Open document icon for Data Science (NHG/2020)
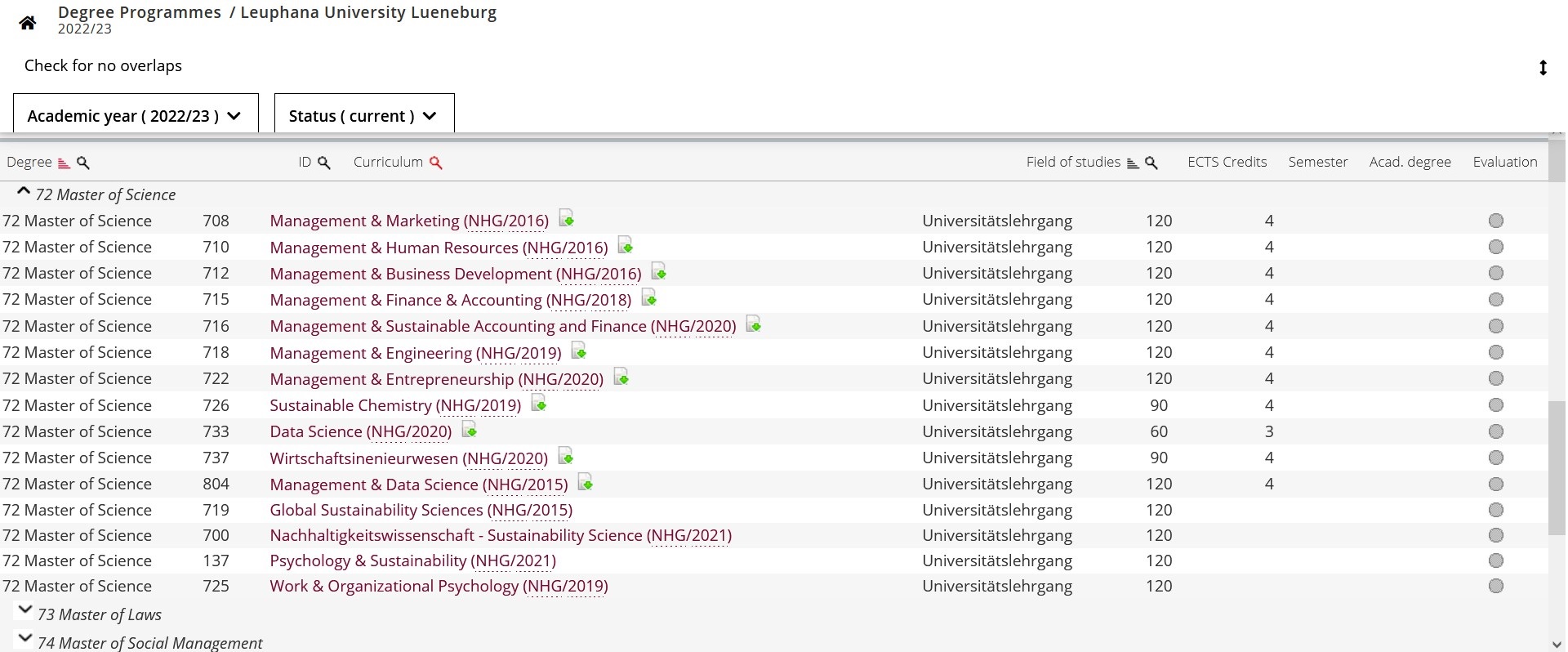1568x652 pixels. [470, 430]
